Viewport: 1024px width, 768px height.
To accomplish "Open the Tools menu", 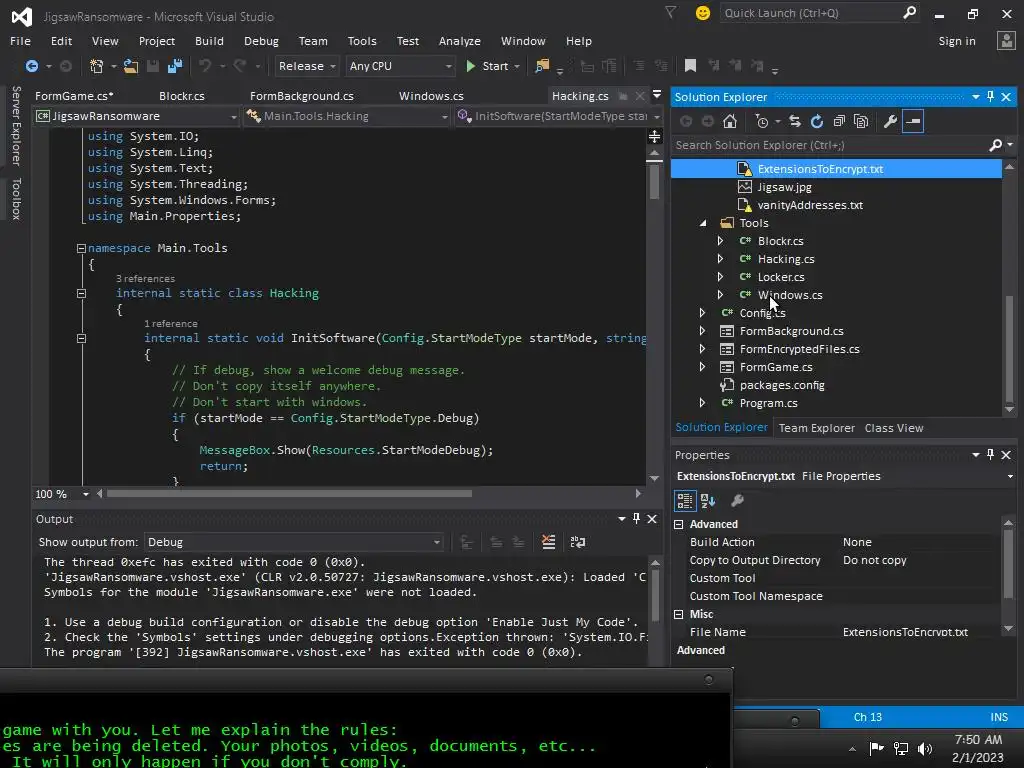I will [x=362, y=41].
